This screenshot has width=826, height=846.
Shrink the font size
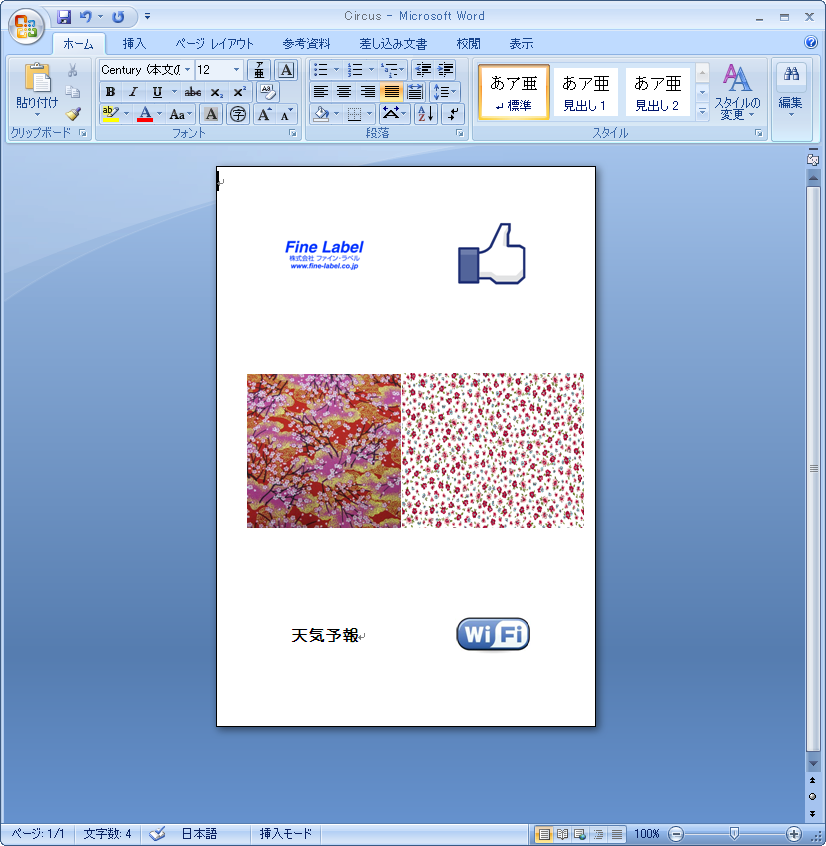pos(286,114)
